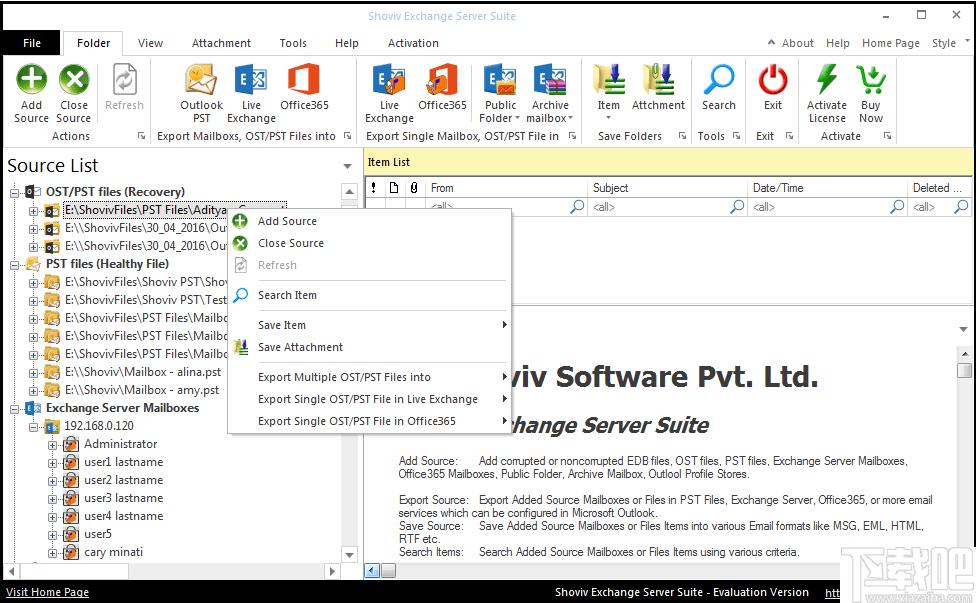Open the Archive mailbox export icon
976x603 pixels.
[x=550, y=80]
